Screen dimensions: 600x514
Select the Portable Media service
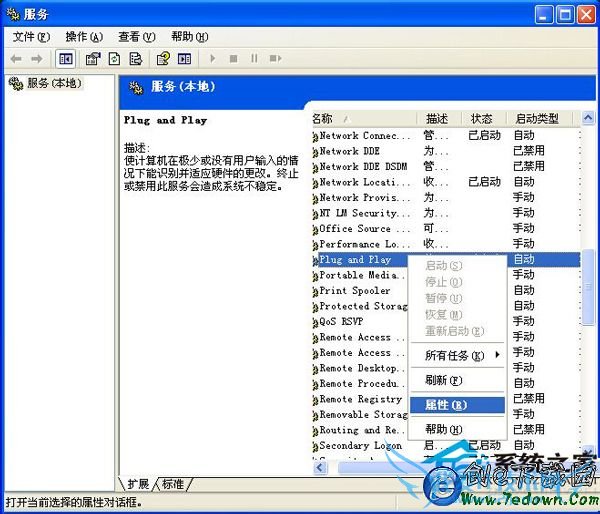pyautogui.click(x=362, y=275)
